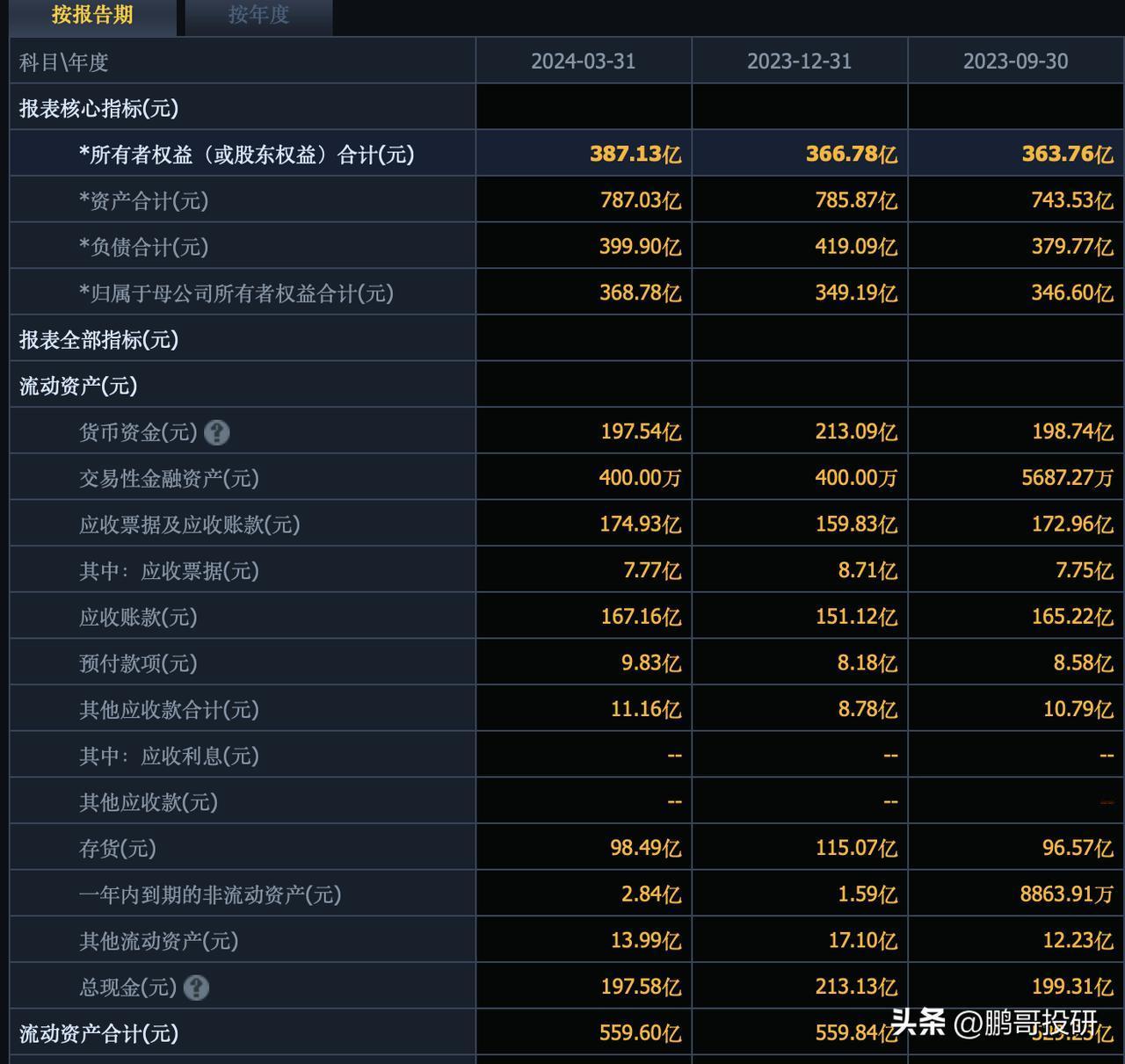The width and height of the screenshot is (1125, 1064).
Task: Click the value 5687.27万
Action: 1067,478
